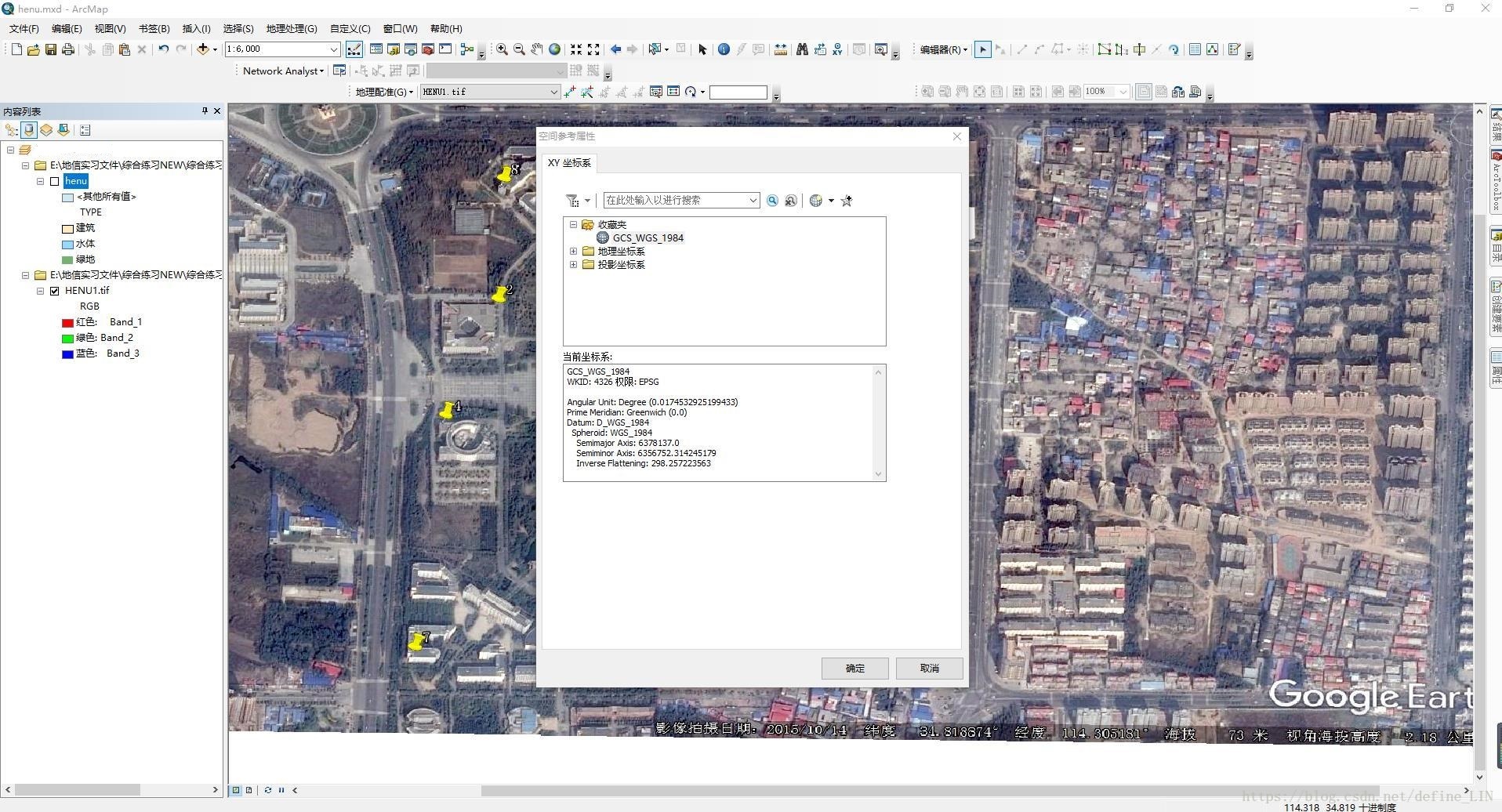Viewport: 1502px width, 812px height.
Task: Click the 取消 button
Action: point(929,669)
